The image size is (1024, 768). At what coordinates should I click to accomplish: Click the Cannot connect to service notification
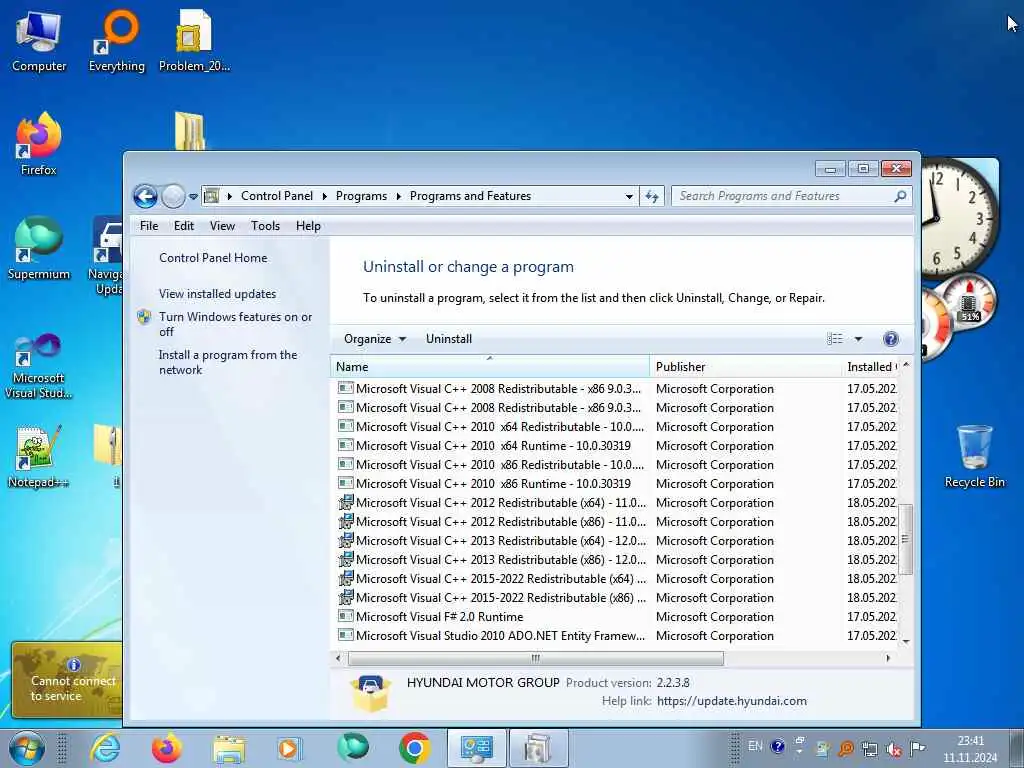[x=67, y=680]
